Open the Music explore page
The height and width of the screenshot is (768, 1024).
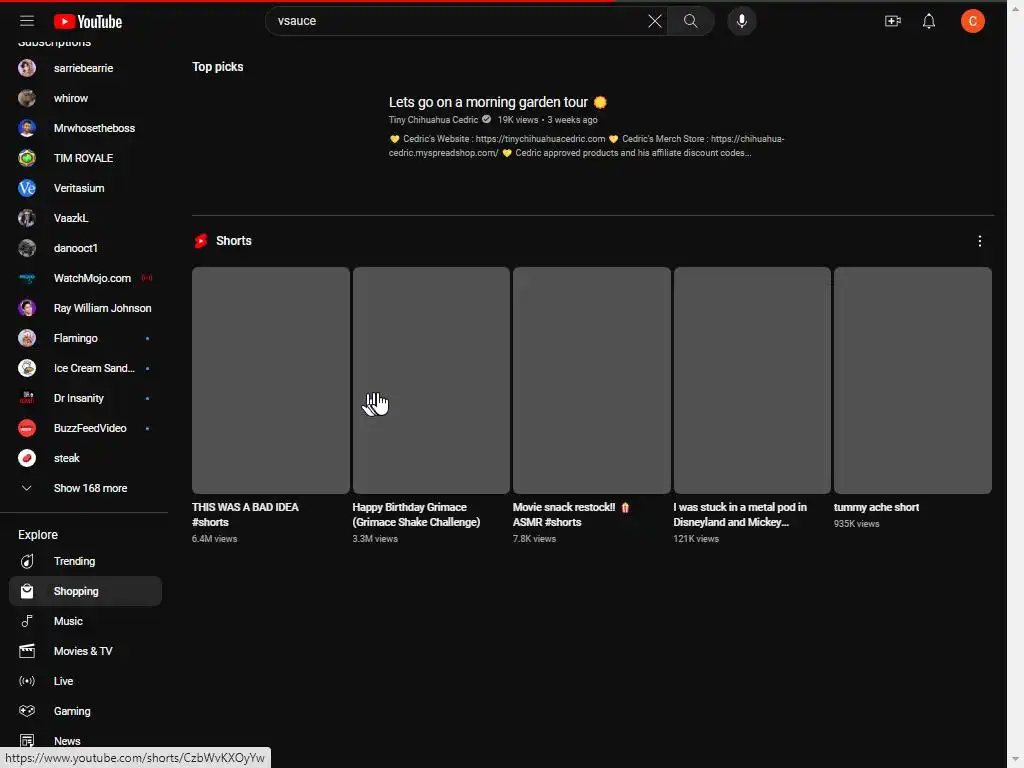tap(85, 621)
